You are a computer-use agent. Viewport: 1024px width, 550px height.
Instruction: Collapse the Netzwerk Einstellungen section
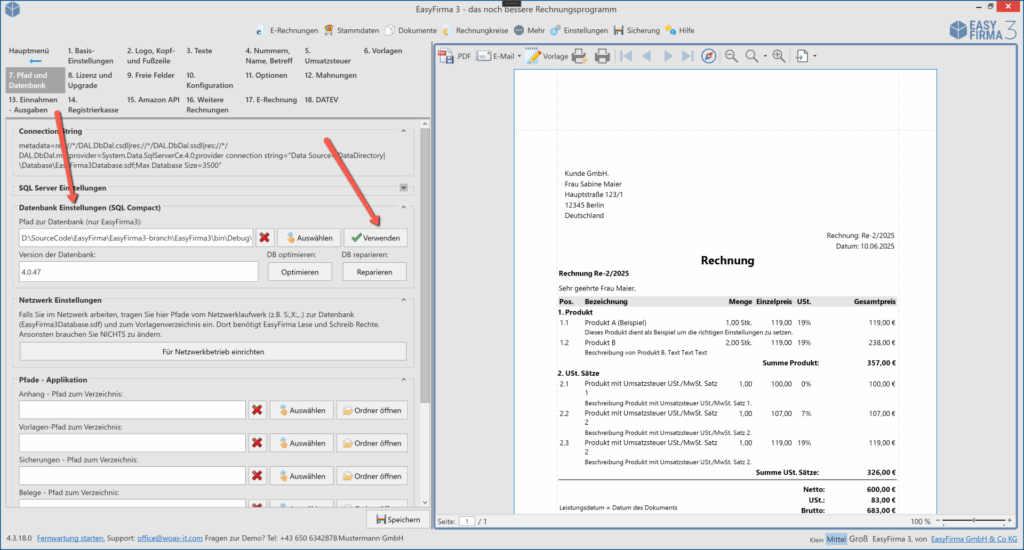[404, 300]
